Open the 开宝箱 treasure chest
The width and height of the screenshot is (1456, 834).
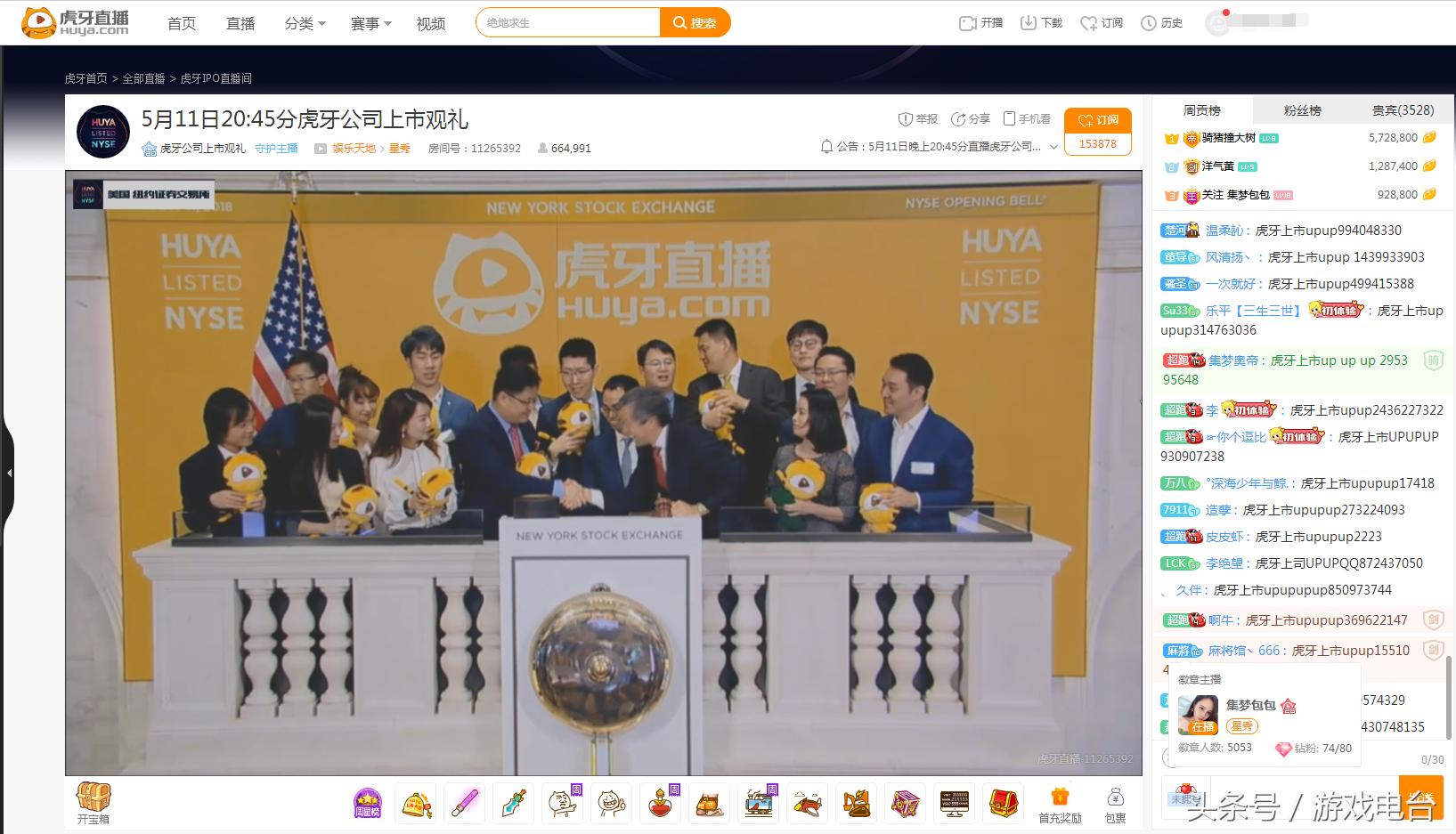94,801
